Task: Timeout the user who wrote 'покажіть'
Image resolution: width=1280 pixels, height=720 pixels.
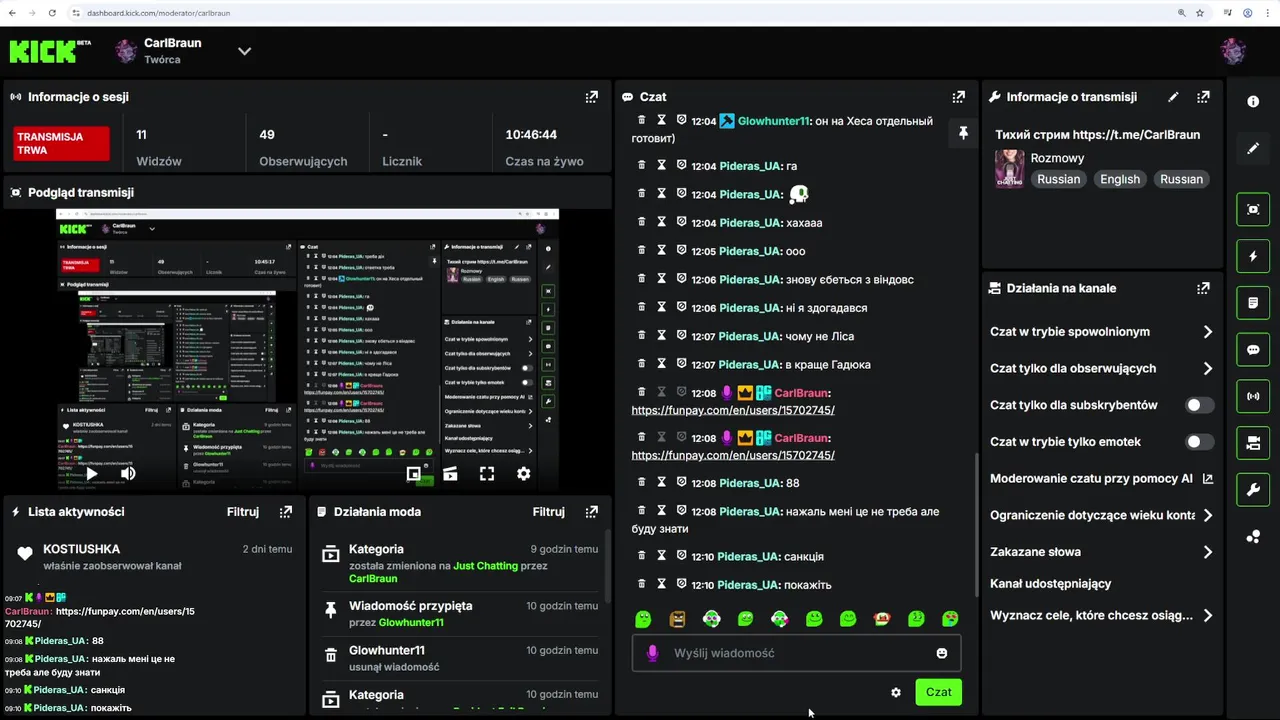Action: pos(661,584)
